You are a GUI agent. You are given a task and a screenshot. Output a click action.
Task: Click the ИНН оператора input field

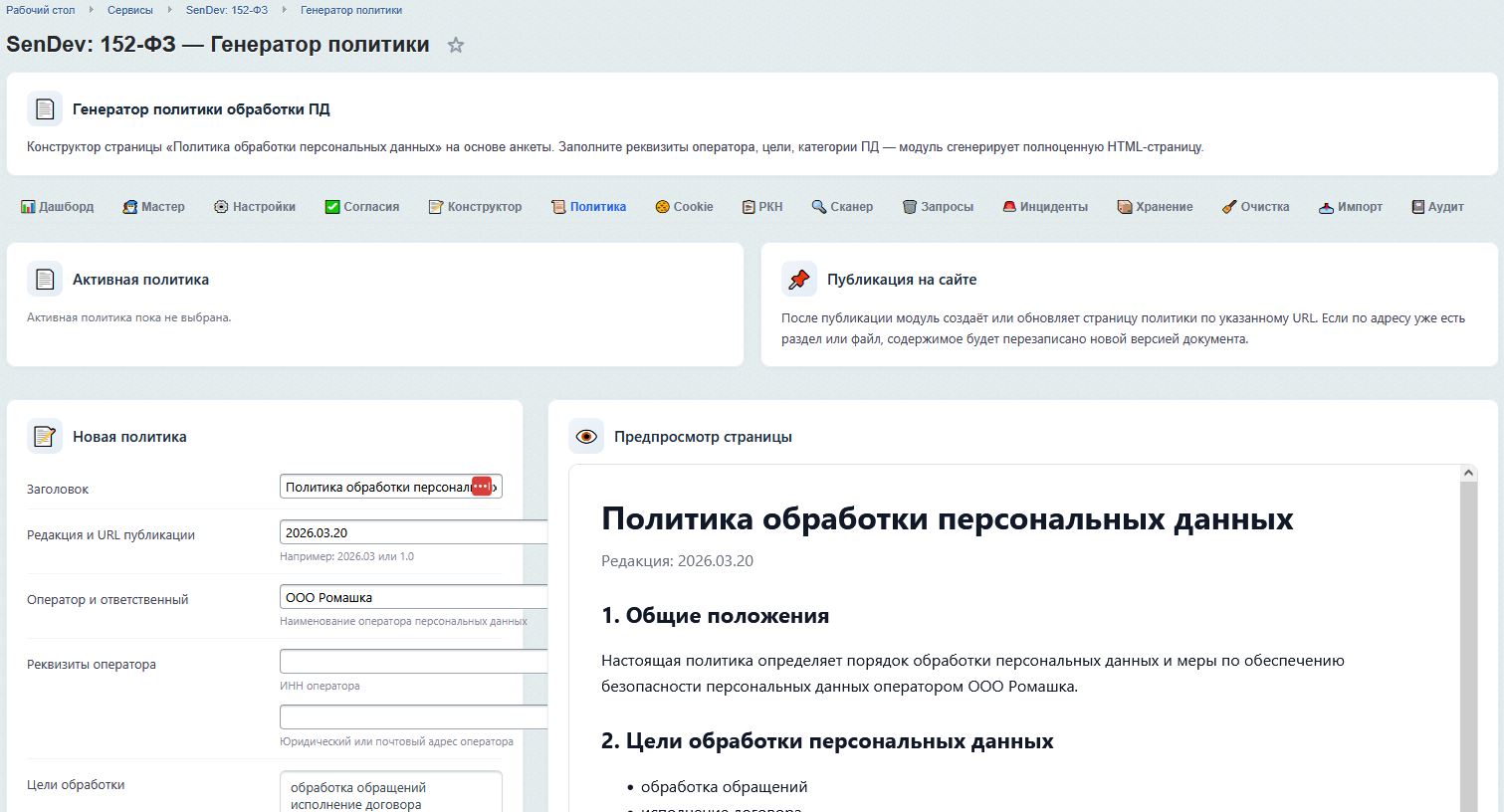point(413,661)
